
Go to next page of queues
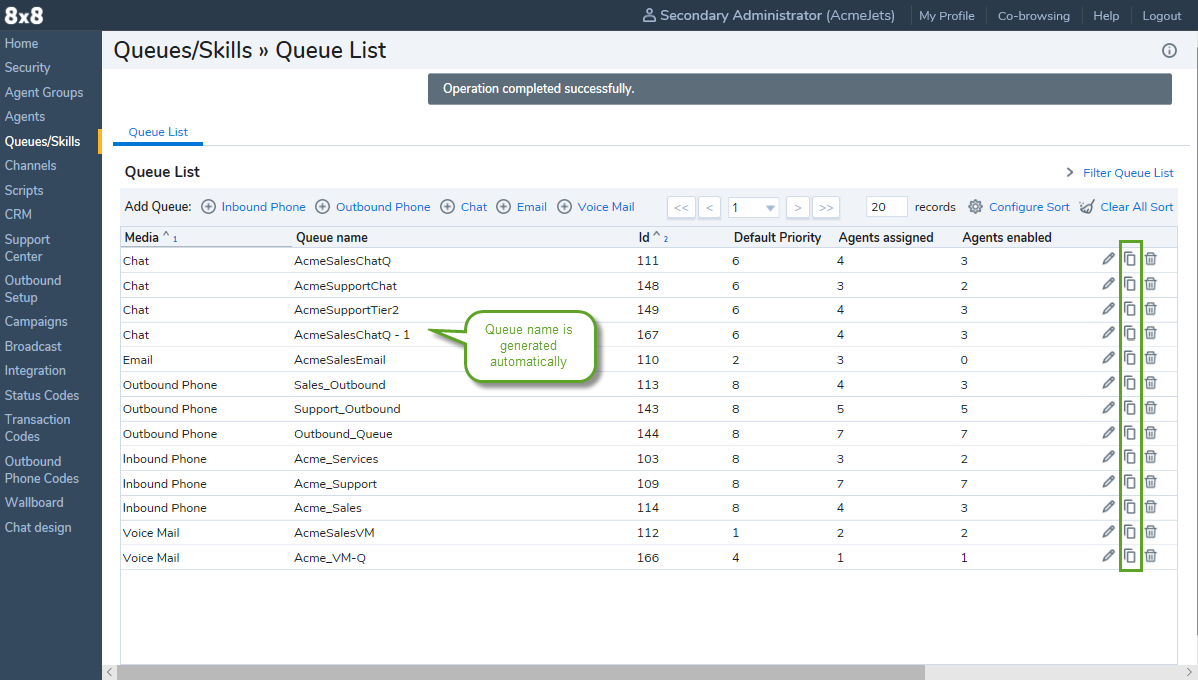click(798, 207)
